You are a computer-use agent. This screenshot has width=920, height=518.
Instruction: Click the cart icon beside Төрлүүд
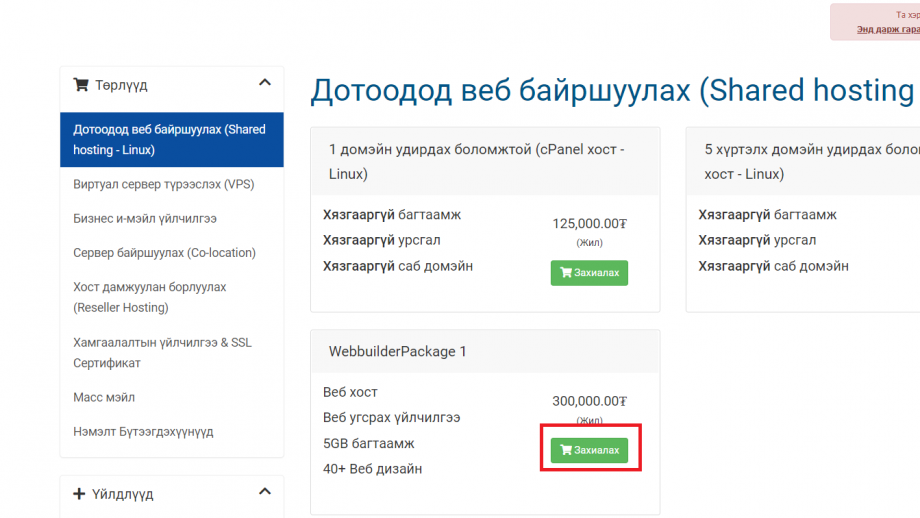tap(81, 85)
